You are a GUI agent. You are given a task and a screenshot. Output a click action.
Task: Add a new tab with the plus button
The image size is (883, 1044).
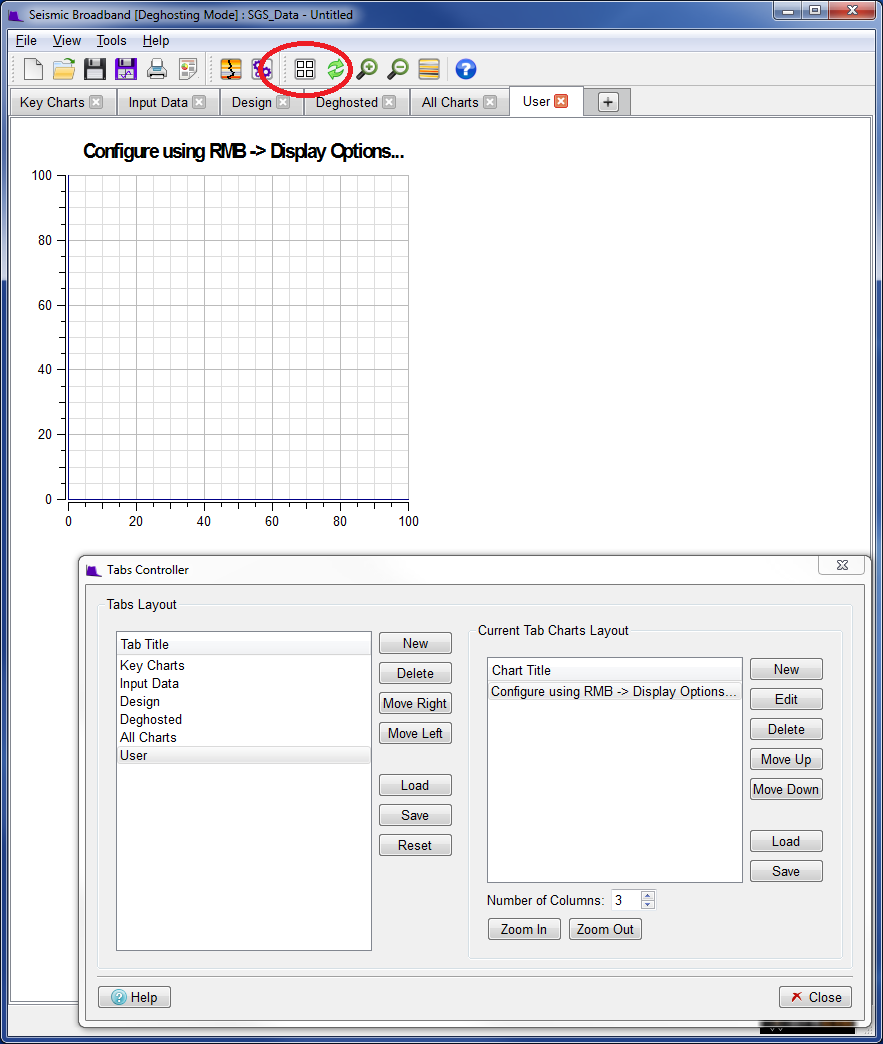(608, 102)
